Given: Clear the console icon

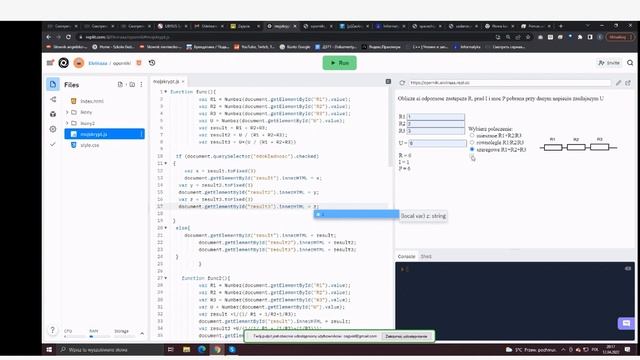Looking at the screenshot, I should [627, 268].
